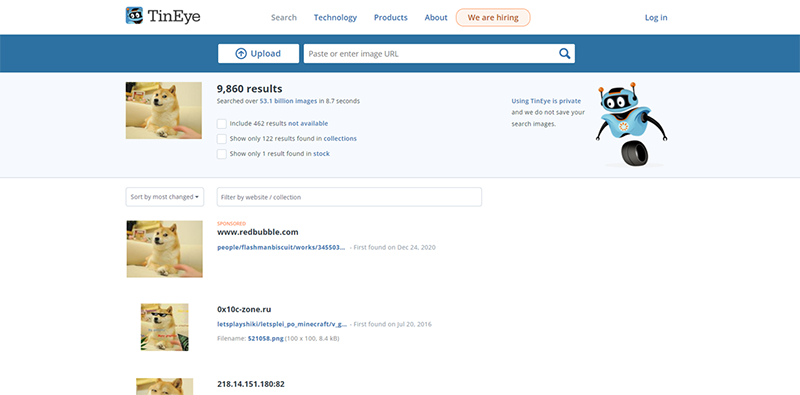800x395 pixels.
Task: Open the Technology menu item
Action: point(335,17)
